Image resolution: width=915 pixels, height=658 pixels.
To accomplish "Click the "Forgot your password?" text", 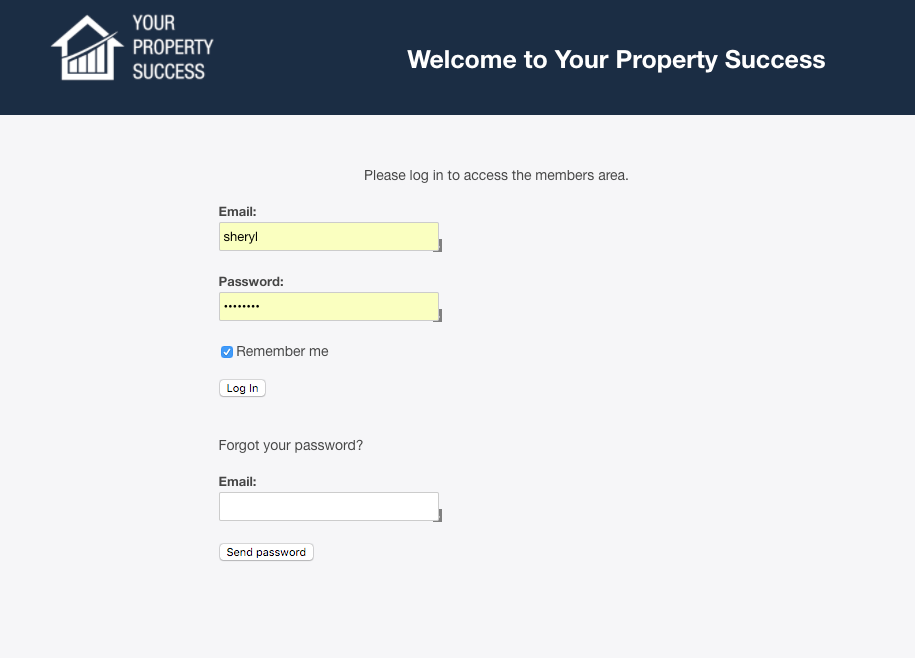I will (291, 445).
